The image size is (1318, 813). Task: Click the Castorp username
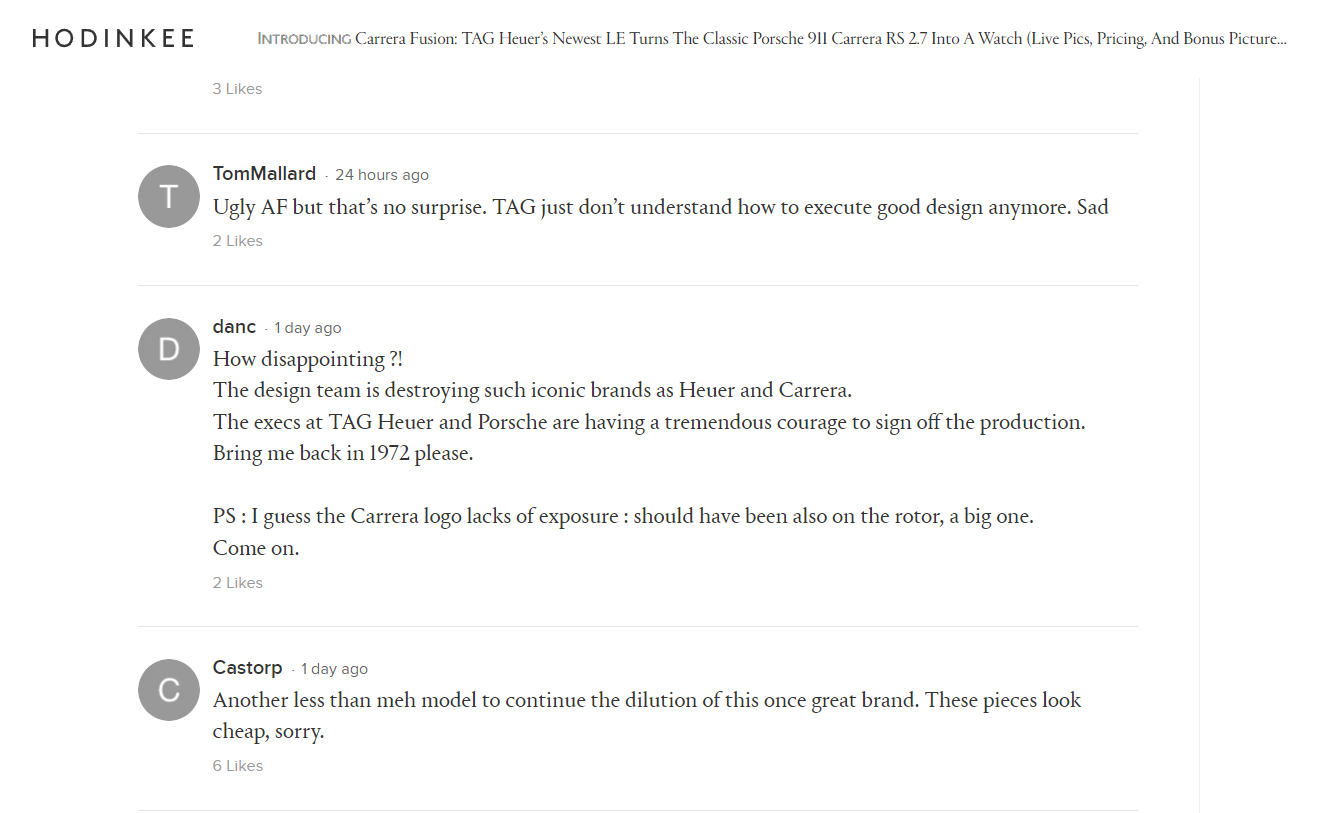click(x=247, y=668)
